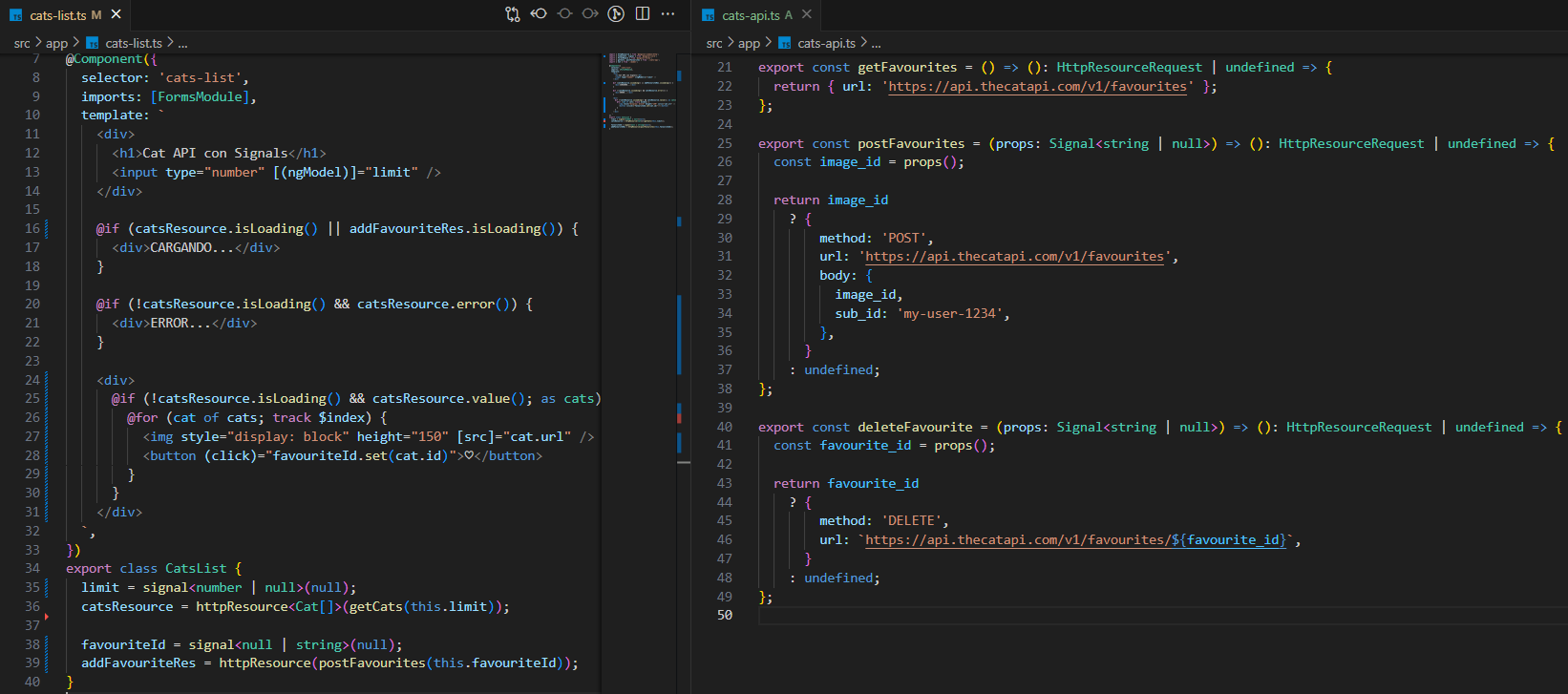The height and width of the screenshot is (694, 1568).
Task: Open the More Actions ellipsis menu
Action: pos(667,14)
